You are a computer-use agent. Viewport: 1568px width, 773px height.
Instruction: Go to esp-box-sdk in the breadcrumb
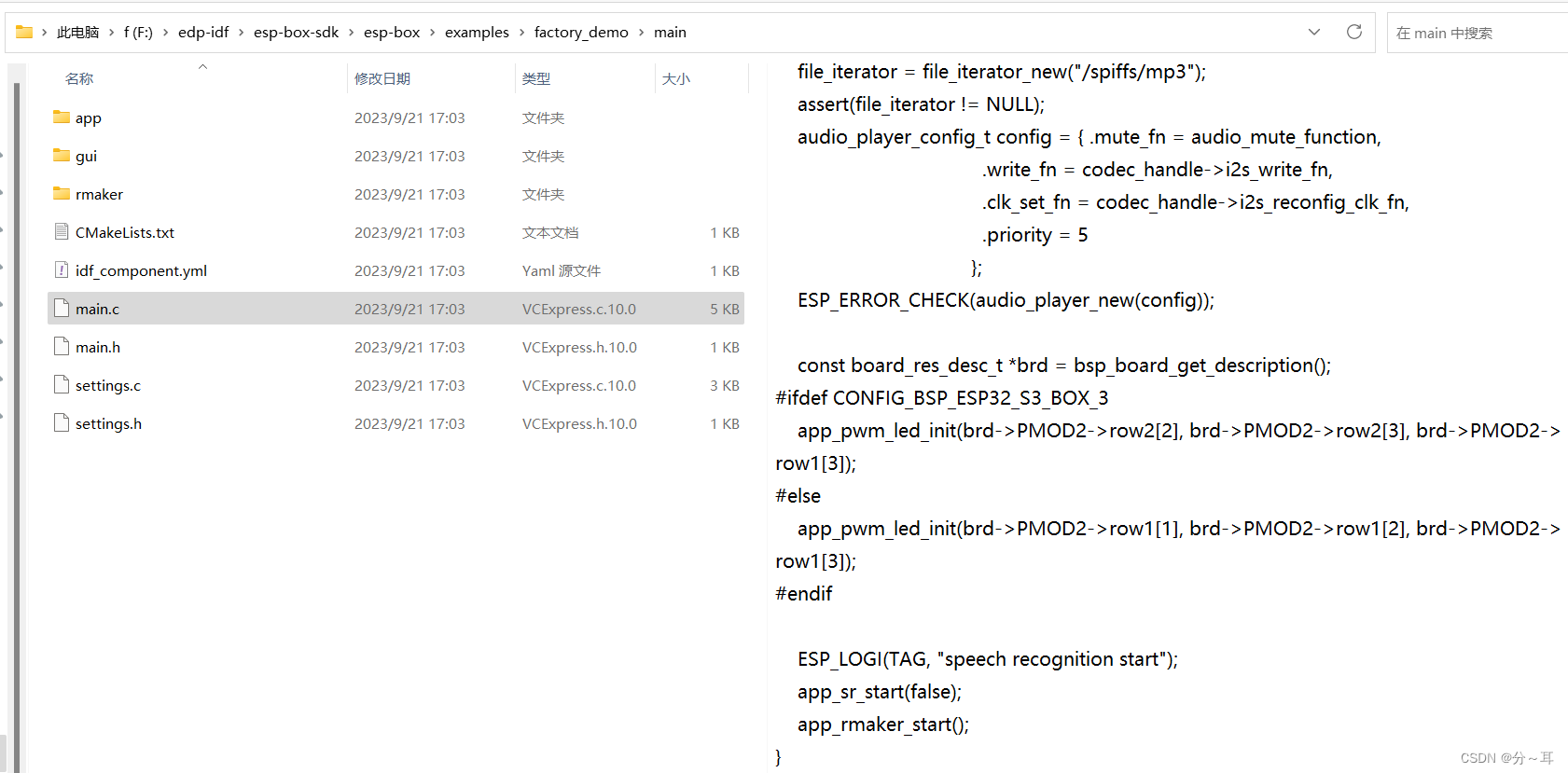click(296, 33)
